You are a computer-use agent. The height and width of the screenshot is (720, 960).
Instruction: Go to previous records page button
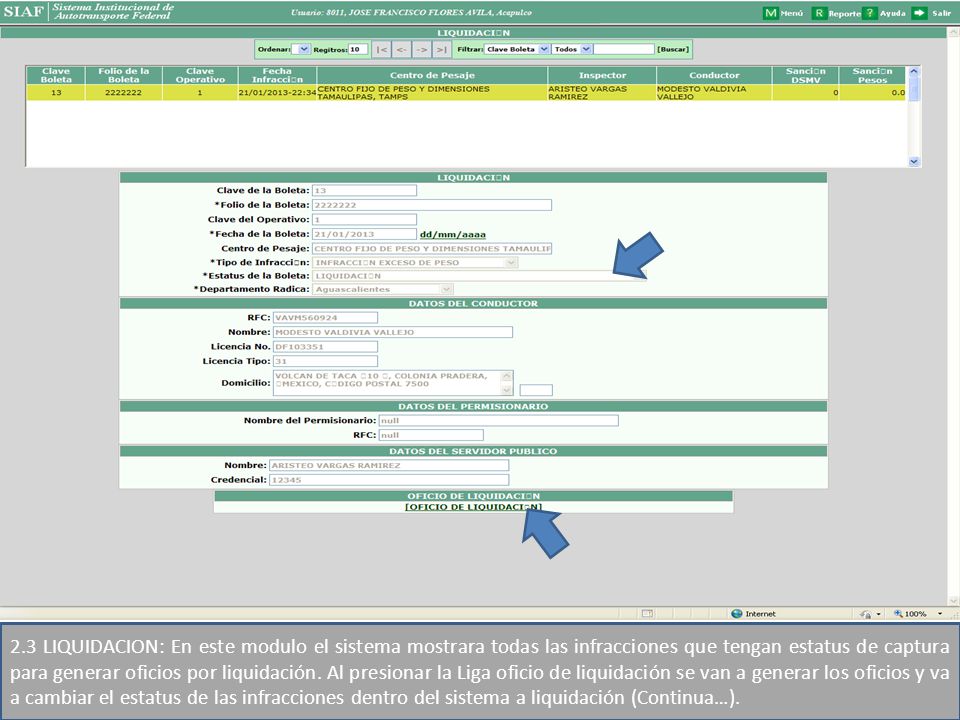click(x=402, y=50)
